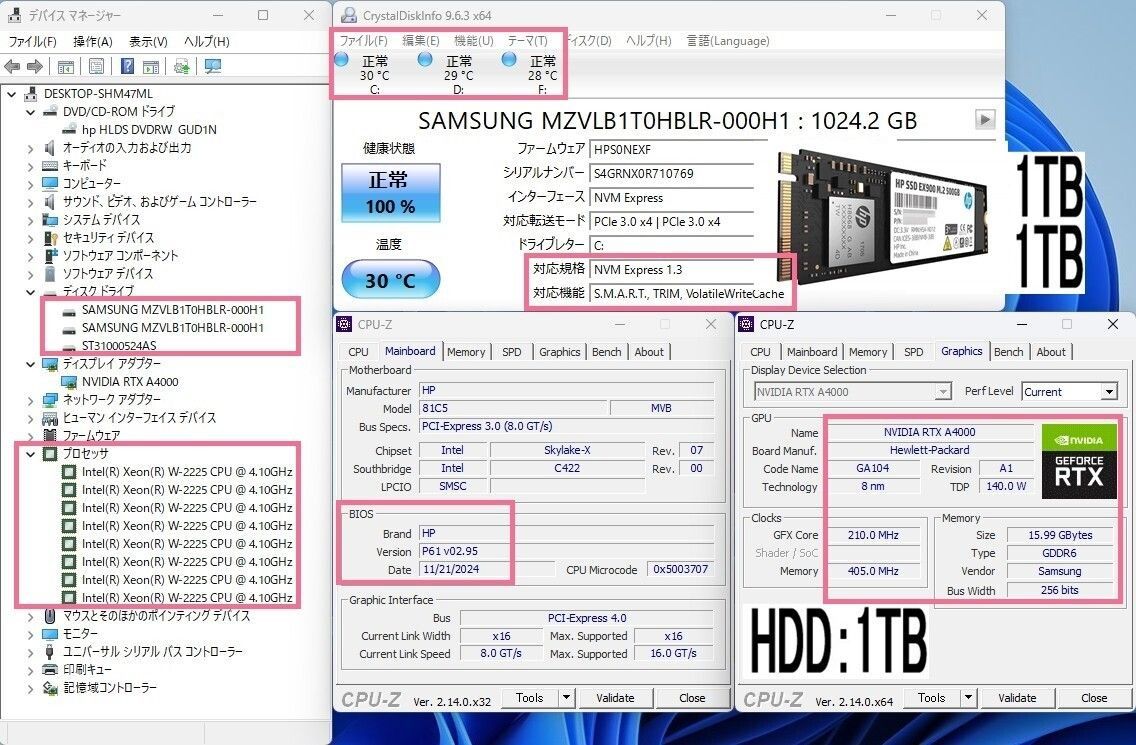Click the CrystalDiskInfo title bar app icon
Screen dimensions: 1136x745
(349, 15)
